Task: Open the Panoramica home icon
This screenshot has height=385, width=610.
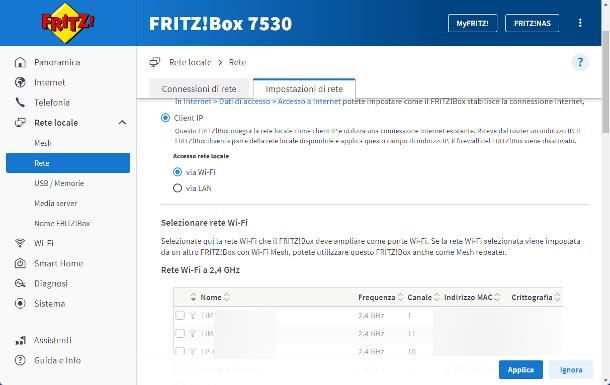Action: click(x=20, y=62)
